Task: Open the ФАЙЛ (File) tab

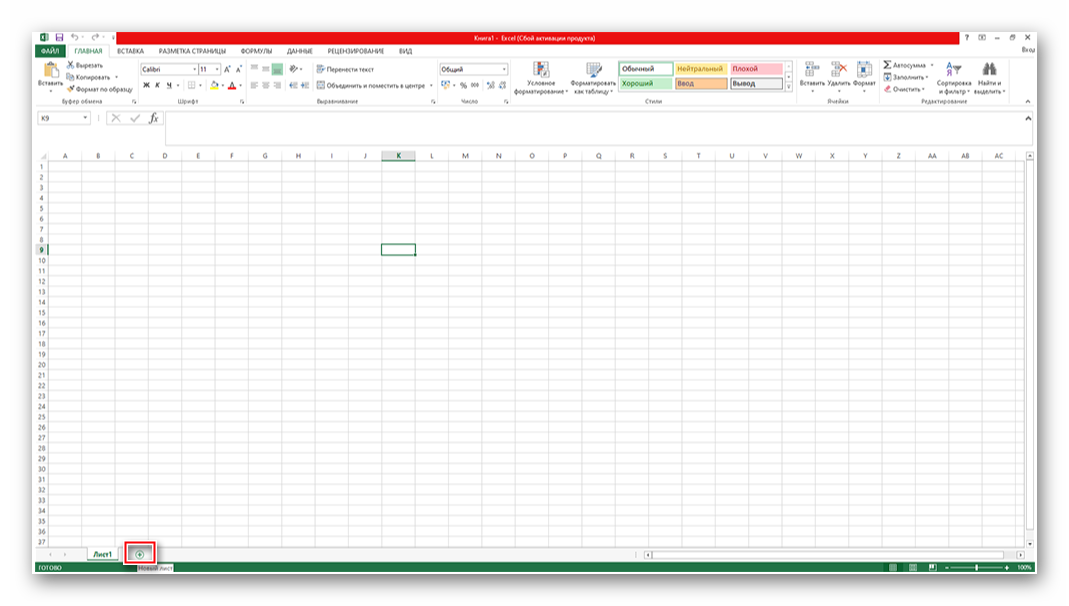Action: [50, 51]
